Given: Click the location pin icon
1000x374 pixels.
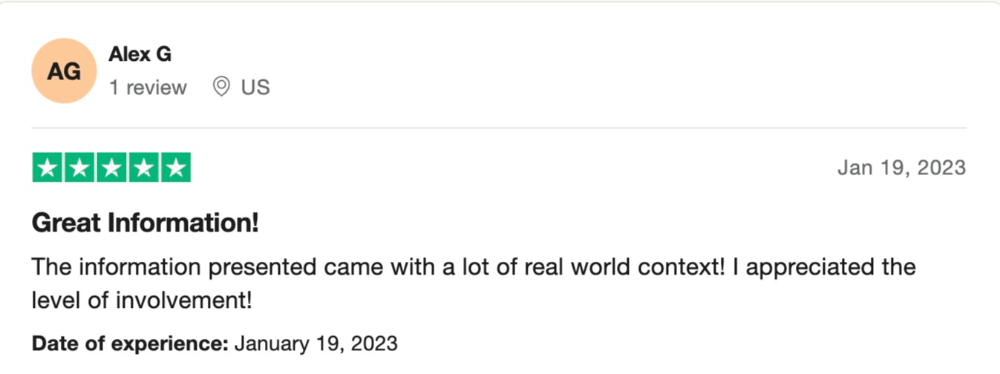Looking at the screenshot, I should point(221,87).
